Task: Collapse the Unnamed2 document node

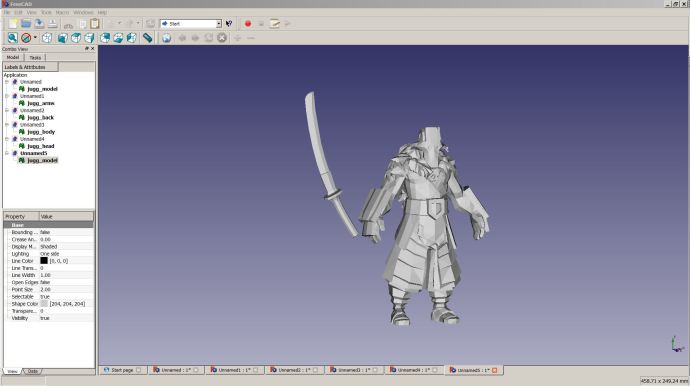Action: pyautogui.click(x=7, y=110)
